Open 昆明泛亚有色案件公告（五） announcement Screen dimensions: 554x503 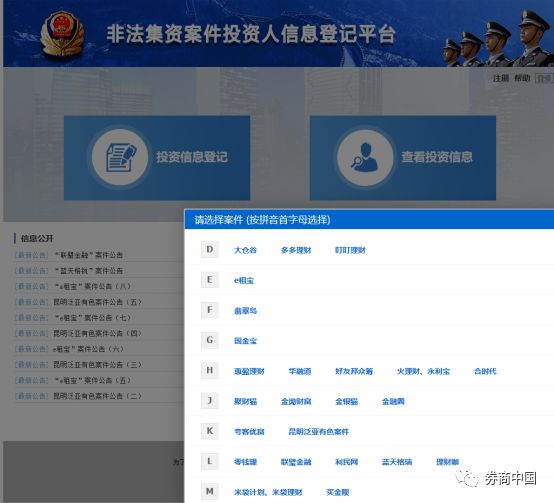coord(98,302)
